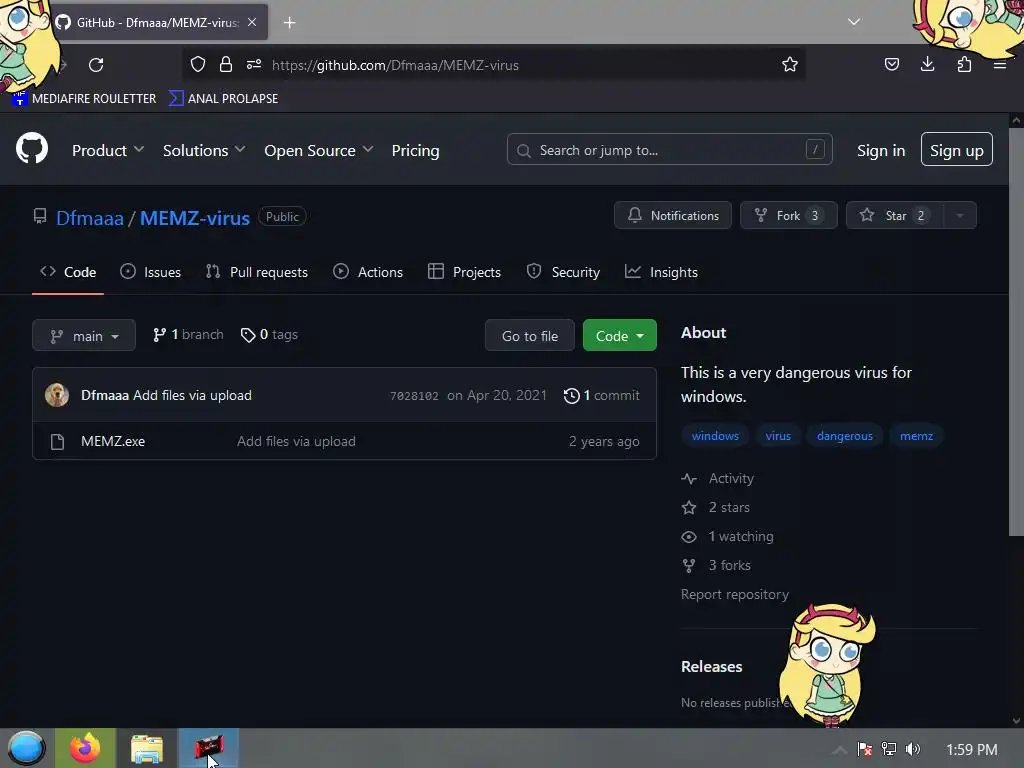Switch to the Issues tab
Image resolution: width=1024 pixels, height=768 pixels.
click(x=150, y=272)
